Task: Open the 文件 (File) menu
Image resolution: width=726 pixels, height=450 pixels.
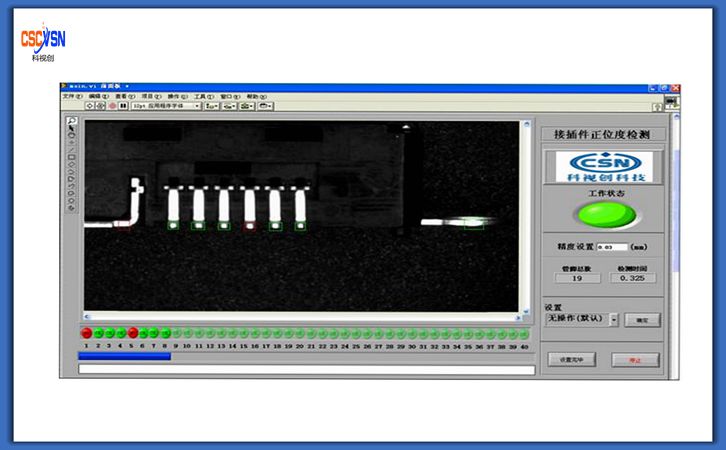Action: point(71,96)
